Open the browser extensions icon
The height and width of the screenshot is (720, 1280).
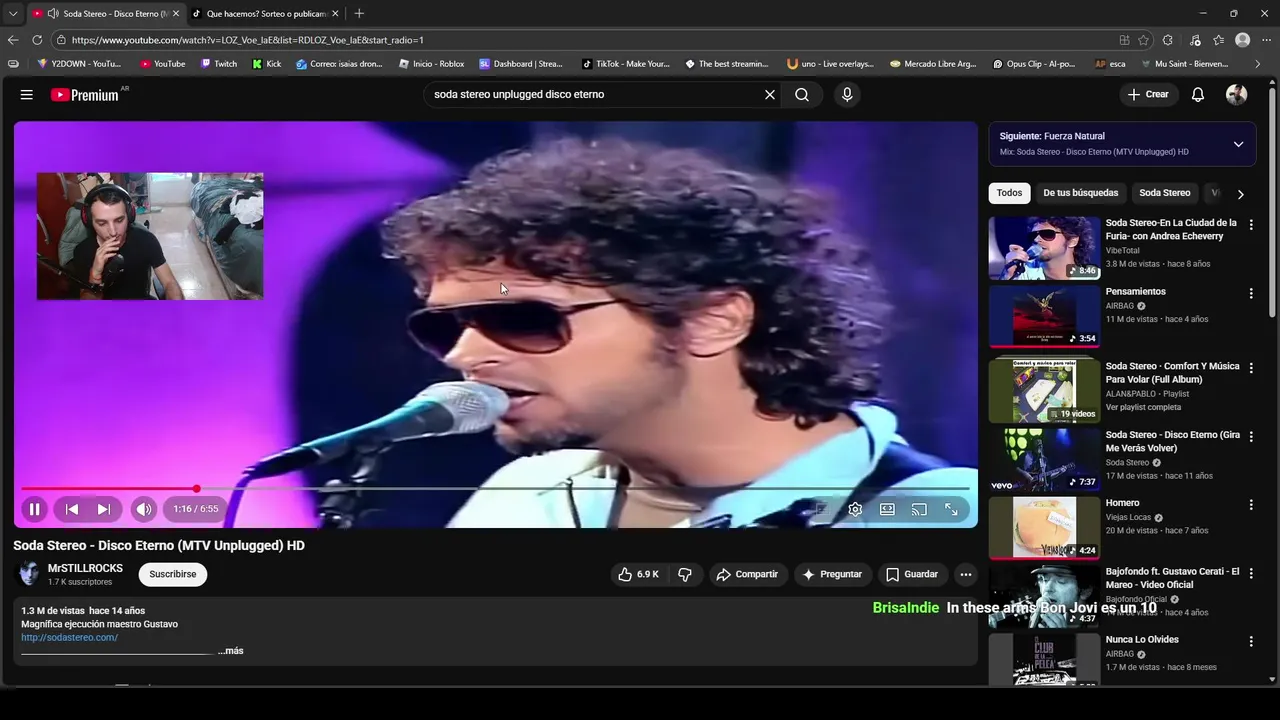coord(1168,40)
